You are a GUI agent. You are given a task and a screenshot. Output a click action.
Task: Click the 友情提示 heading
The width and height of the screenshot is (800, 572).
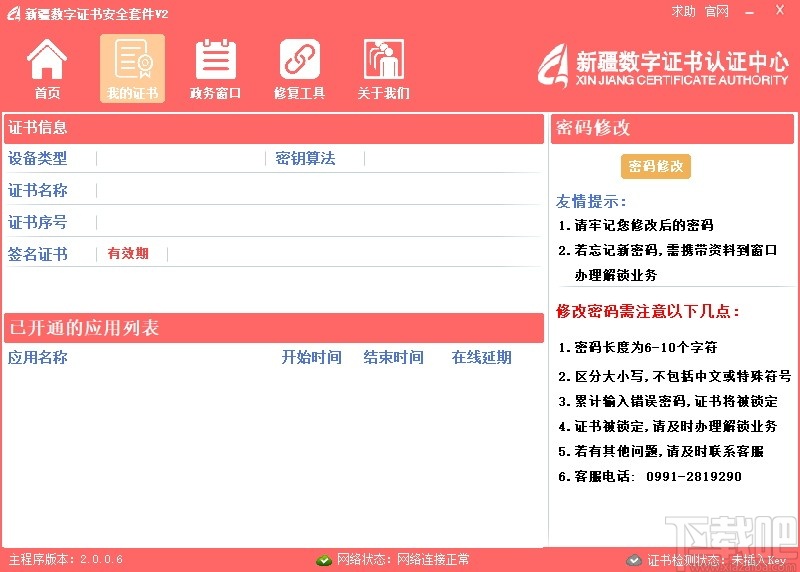591,201
